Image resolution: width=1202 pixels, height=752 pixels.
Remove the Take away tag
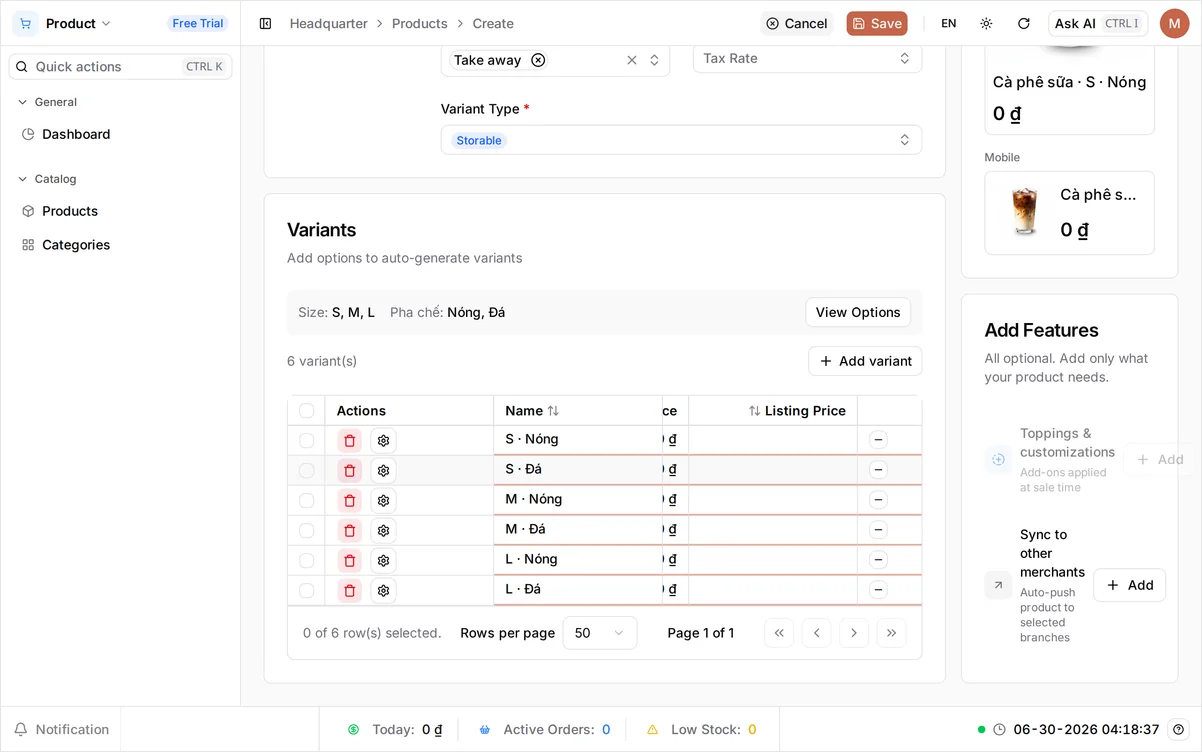point(538,60)
